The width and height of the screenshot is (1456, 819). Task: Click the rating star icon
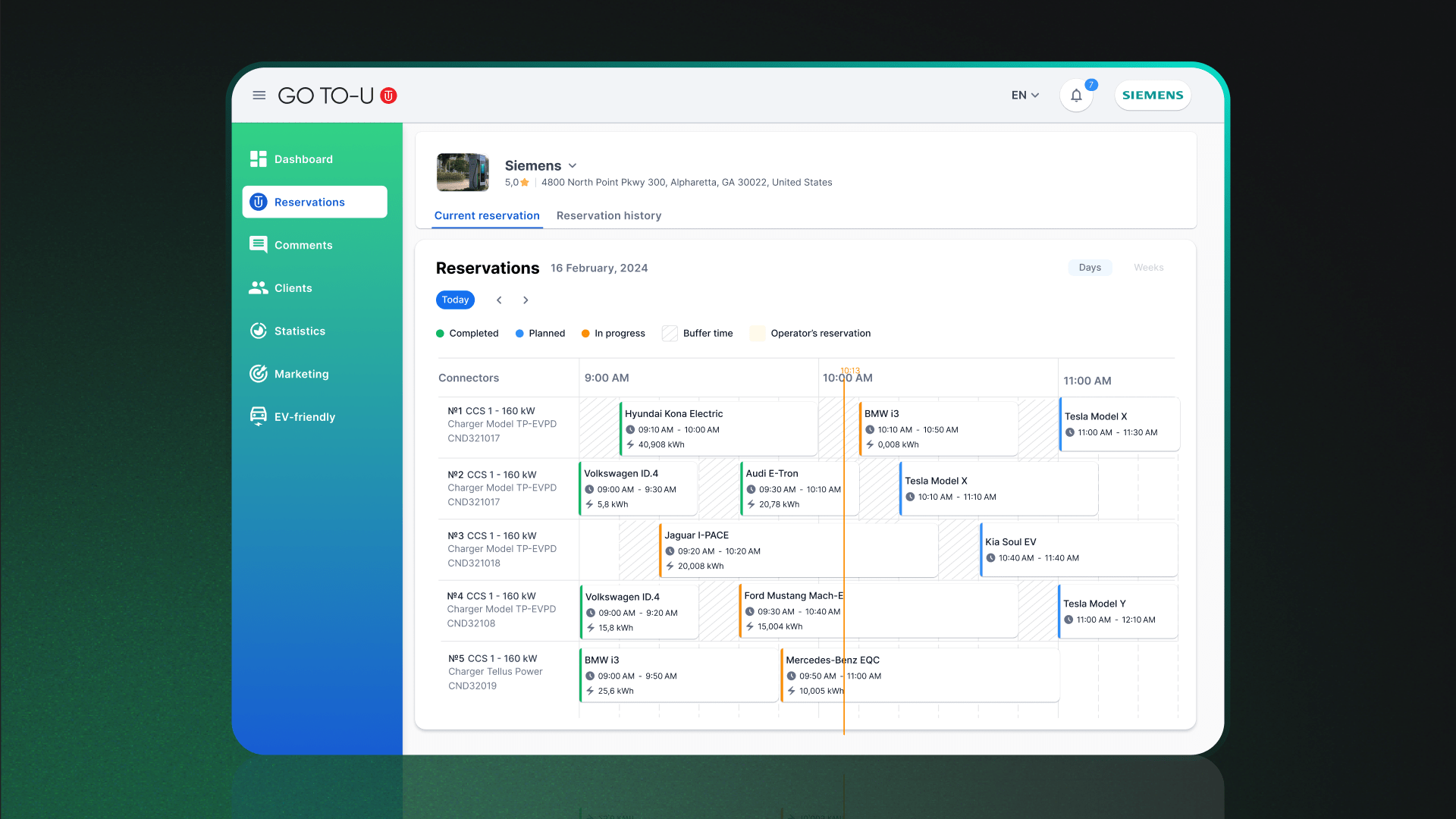click(x=525, y=183)
